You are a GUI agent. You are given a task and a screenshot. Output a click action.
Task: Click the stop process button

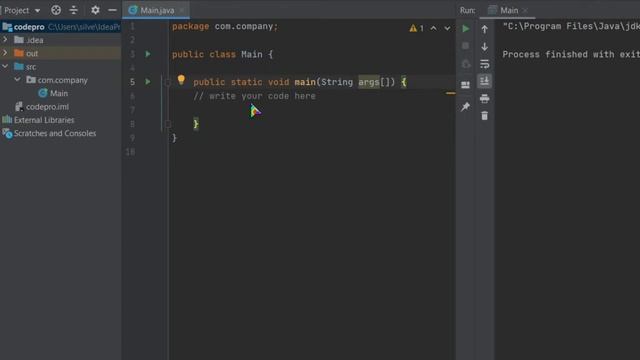tap(465, 46)
